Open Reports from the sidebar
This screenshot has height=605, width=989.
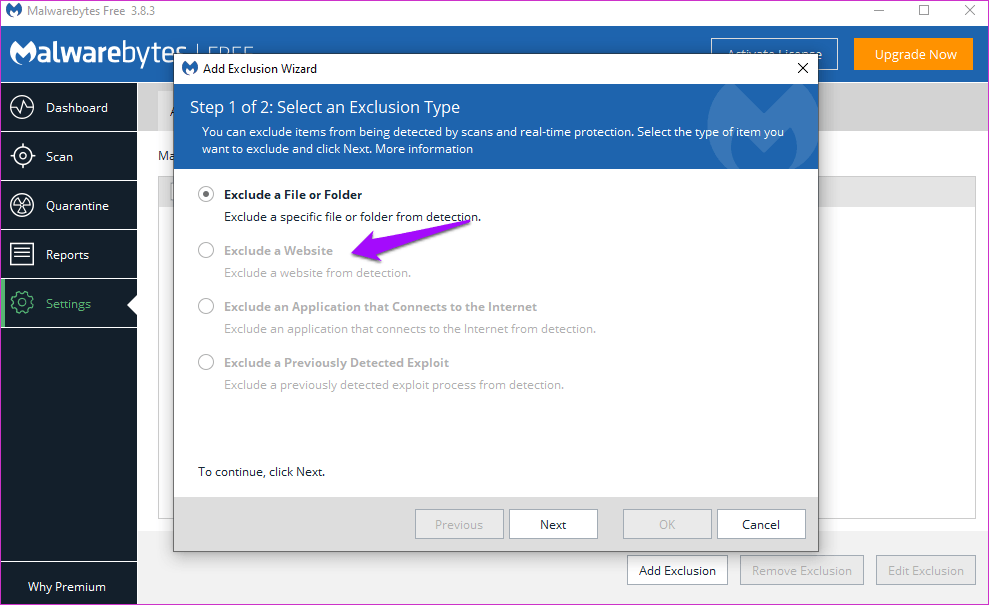point(69,255)
